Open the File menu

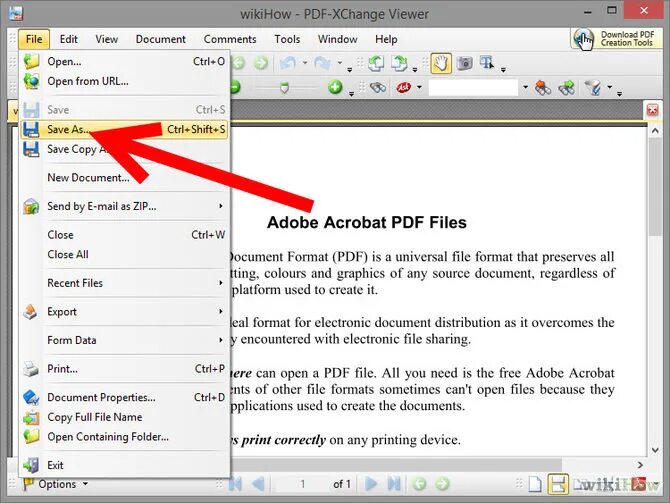pos(34,39)
